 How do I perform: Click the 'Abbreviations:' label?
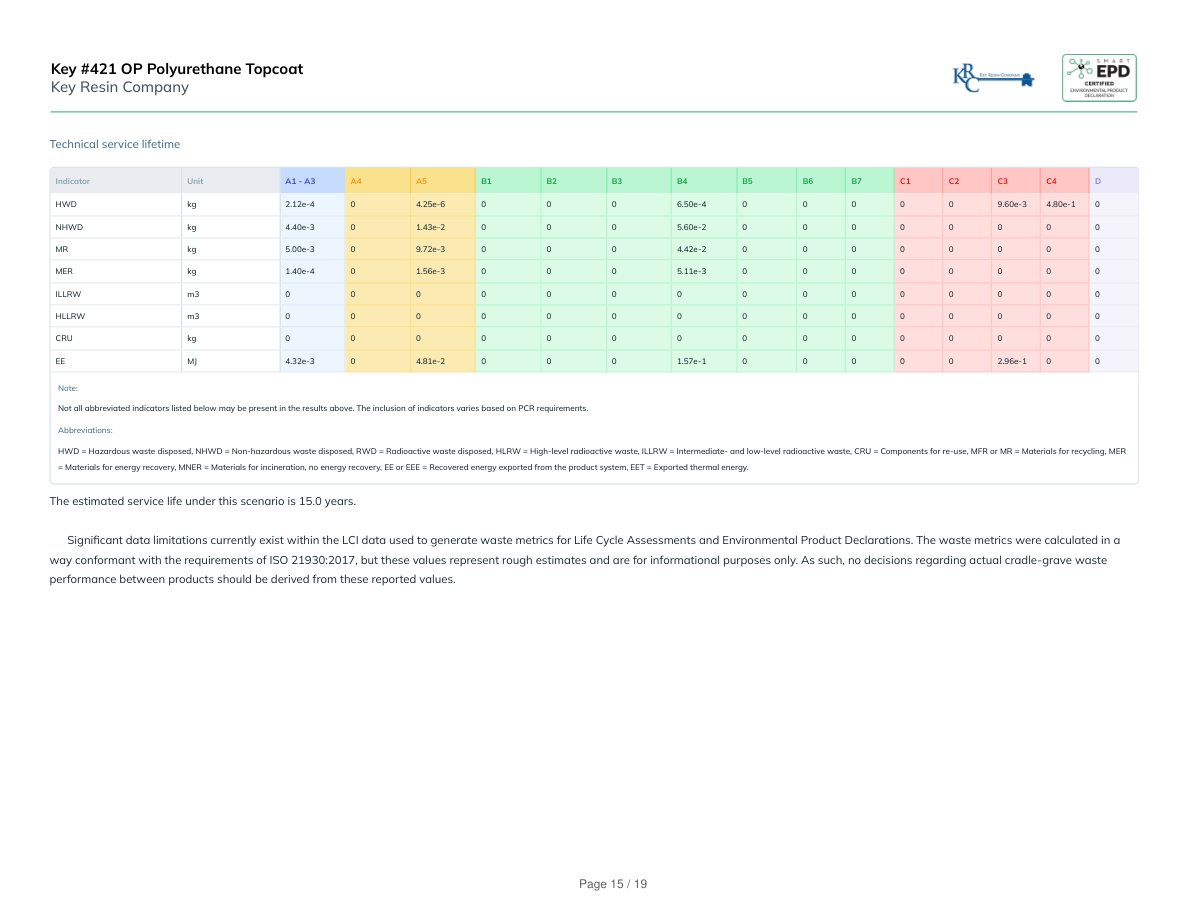tap(85, 430)
